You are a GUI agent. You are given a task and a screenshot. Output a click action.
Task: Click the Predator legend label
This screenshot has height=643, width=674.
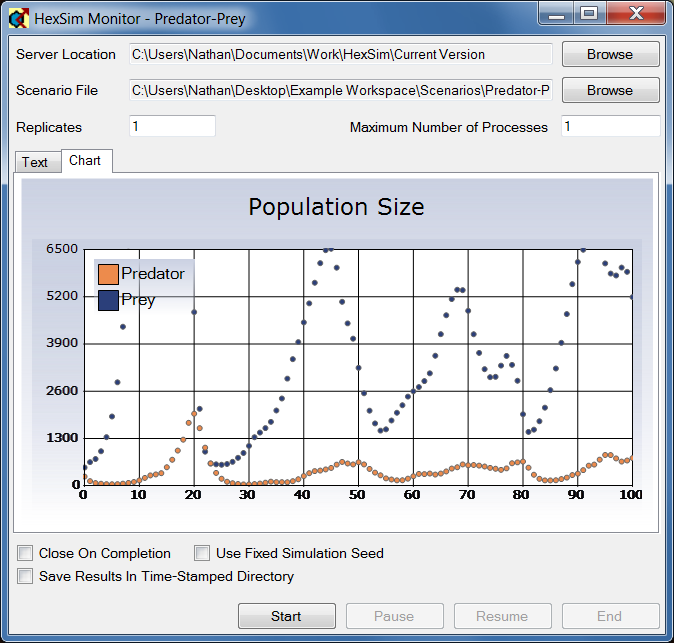[153, 274]
